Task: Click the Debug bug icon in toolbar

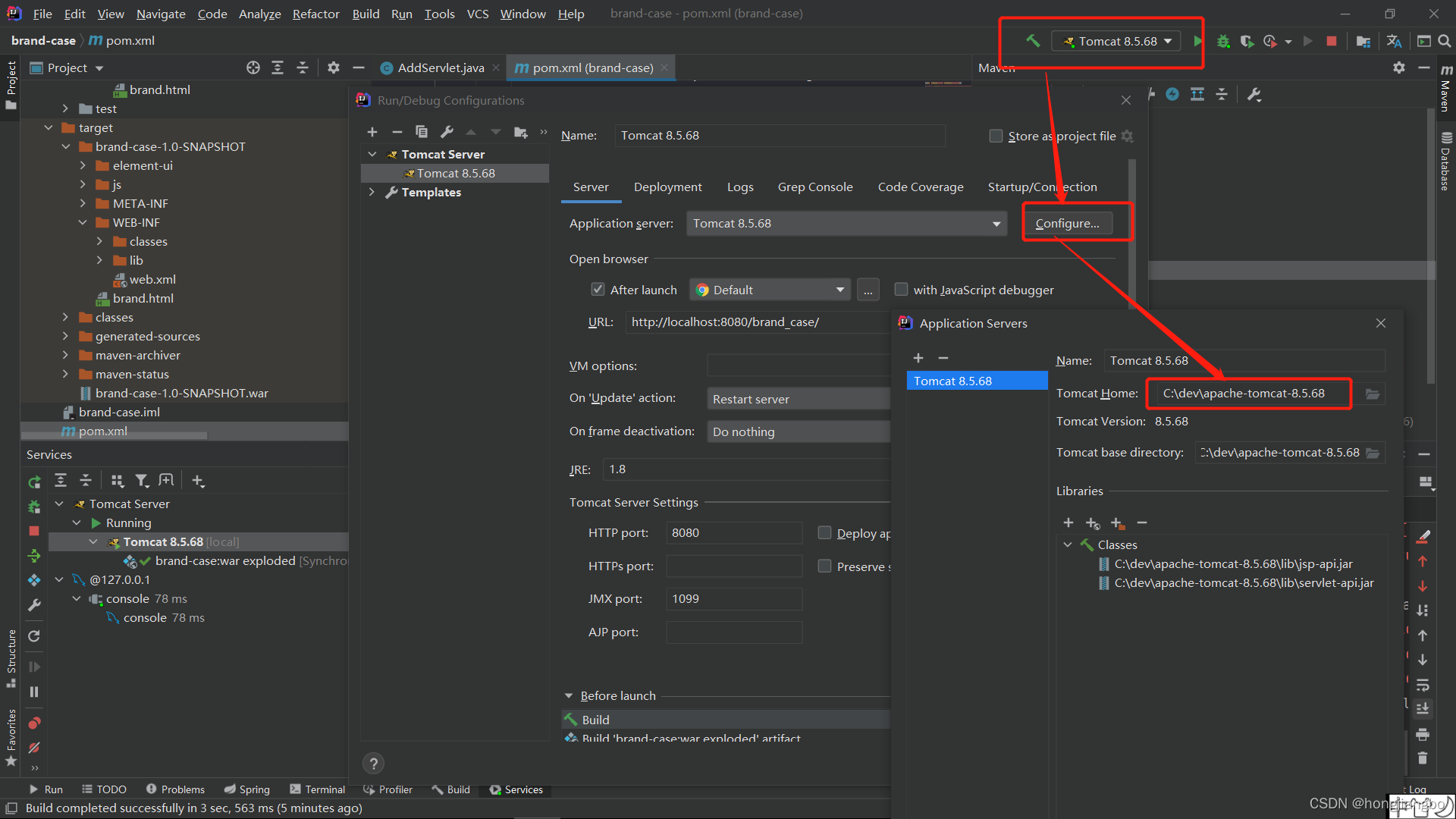Action: tap(1222, 41)
